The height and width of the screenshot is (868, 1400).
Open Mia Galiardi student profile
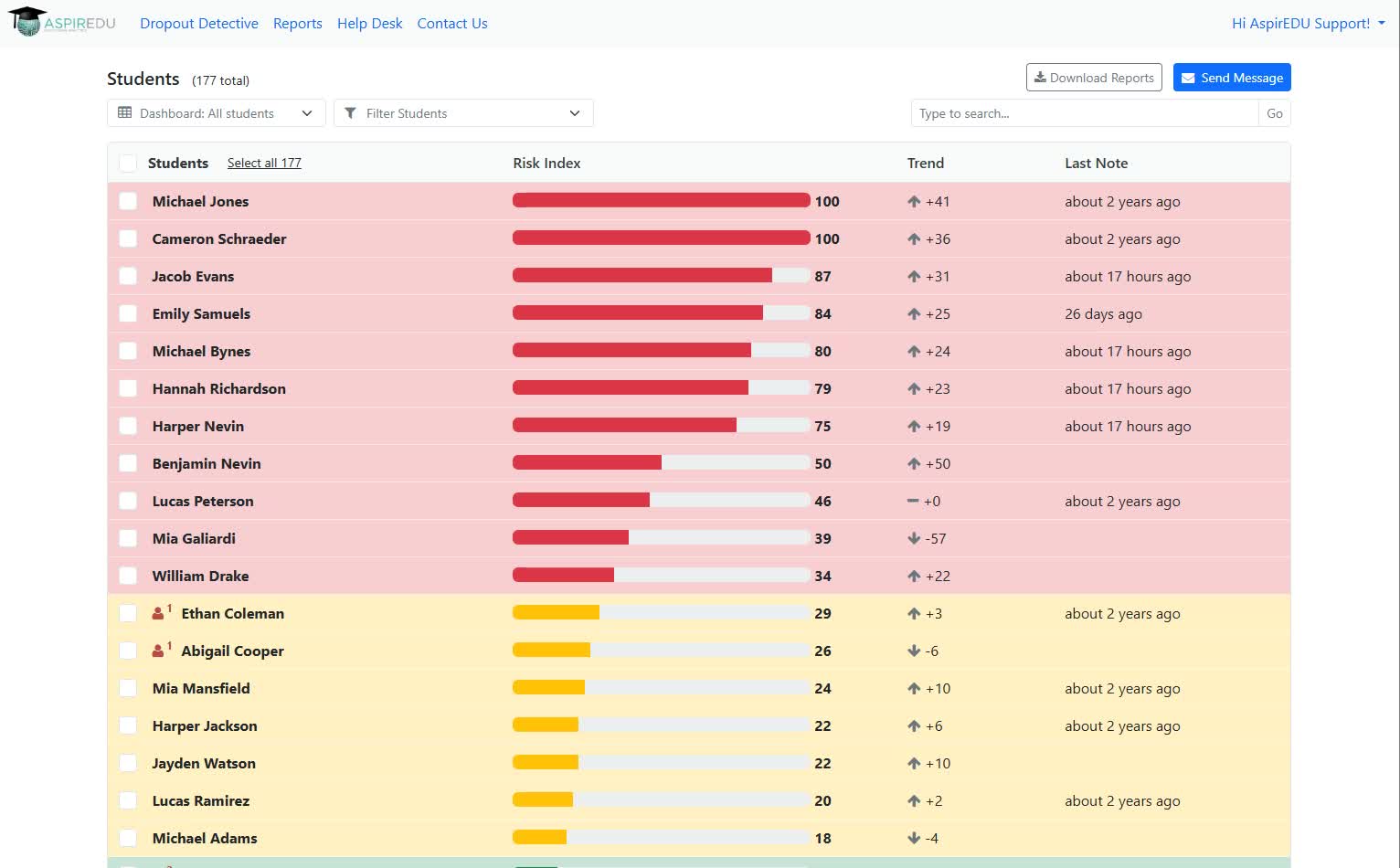click(194, 538)
